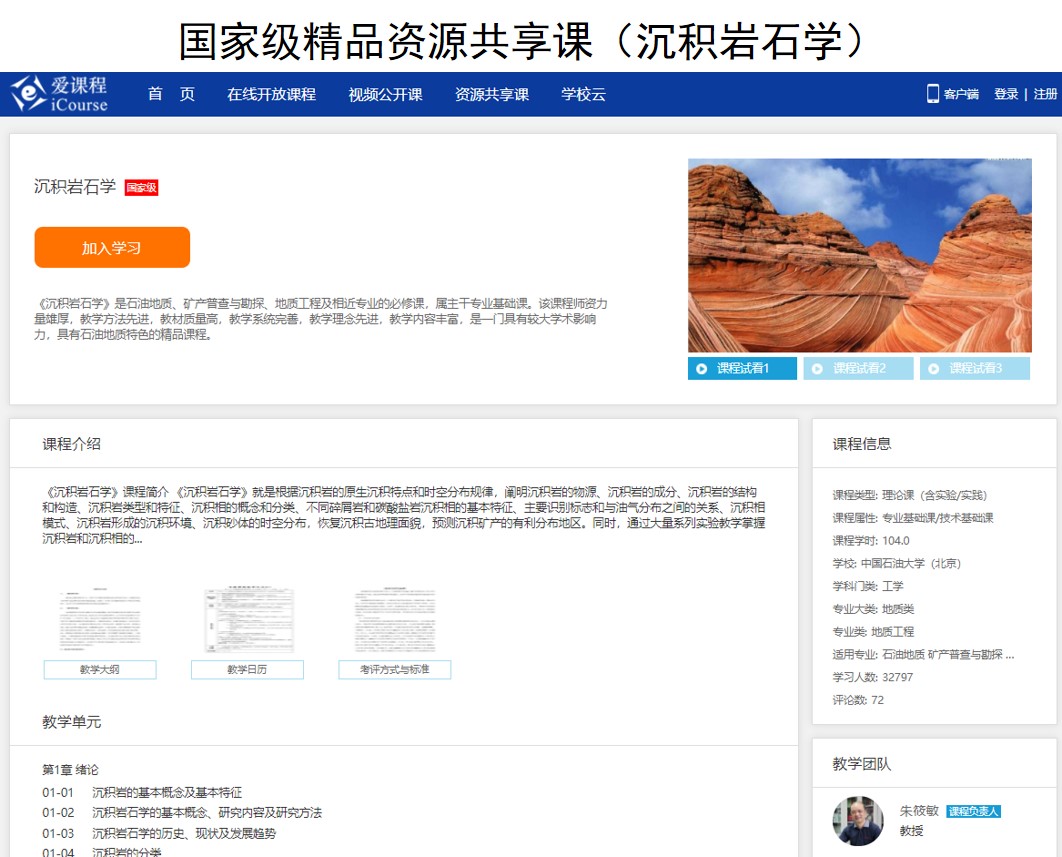Open the 首页 menu item
This screenshot has width=1062, height=857.
[x=171, y=94]
